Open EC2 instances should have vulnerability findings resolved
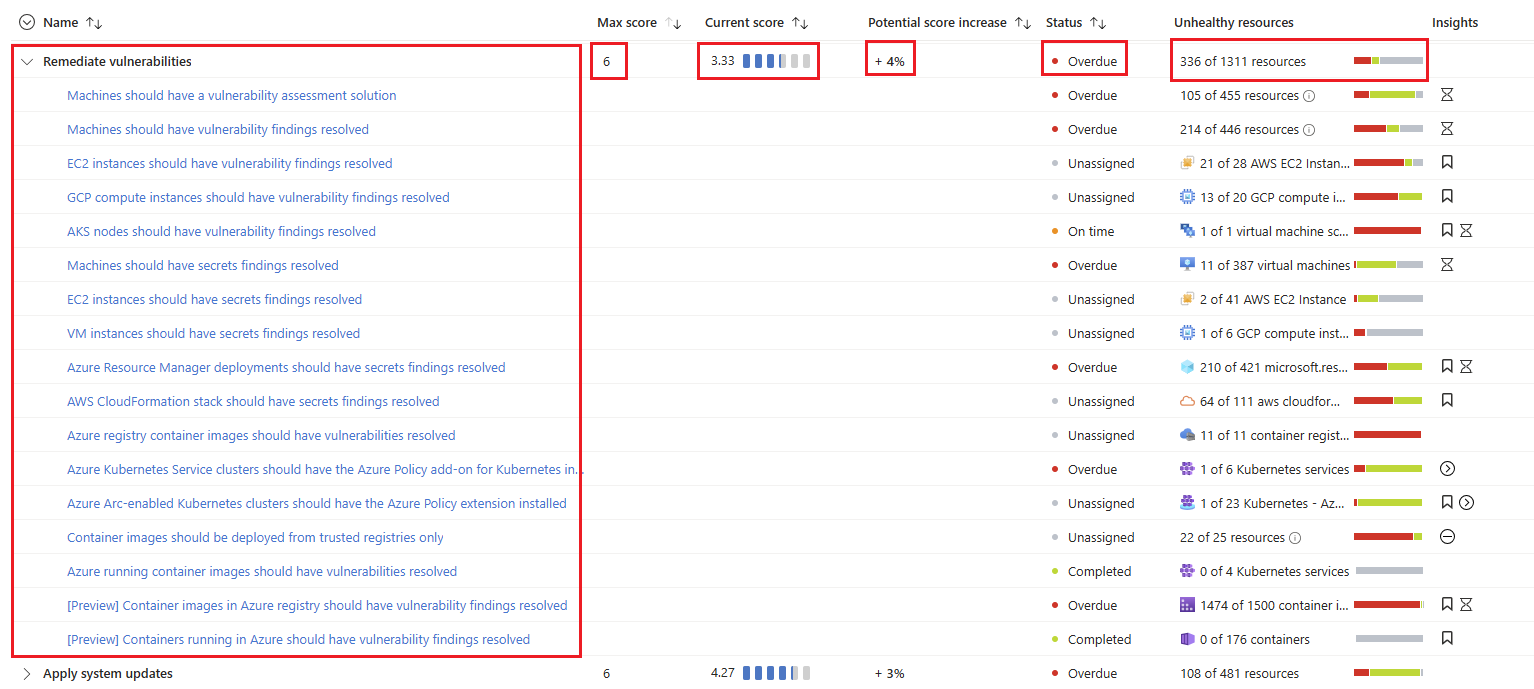The image size is (1534, 689). pyautogui.click(x=230, y=163)
